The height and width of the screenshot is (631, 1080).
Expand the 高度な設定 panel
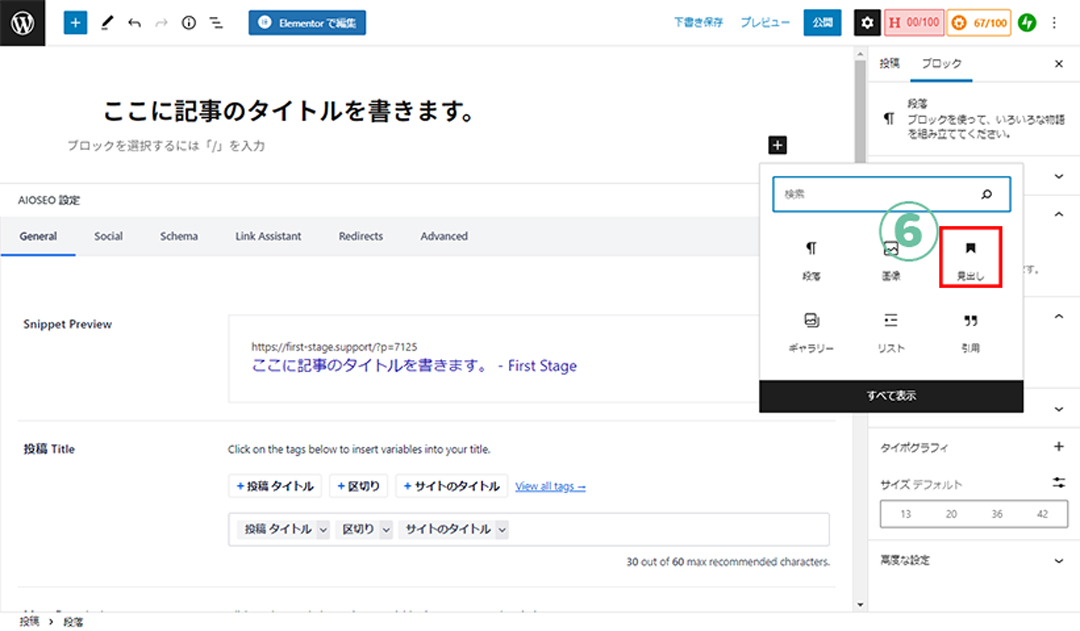click(x=1059, y=561)
